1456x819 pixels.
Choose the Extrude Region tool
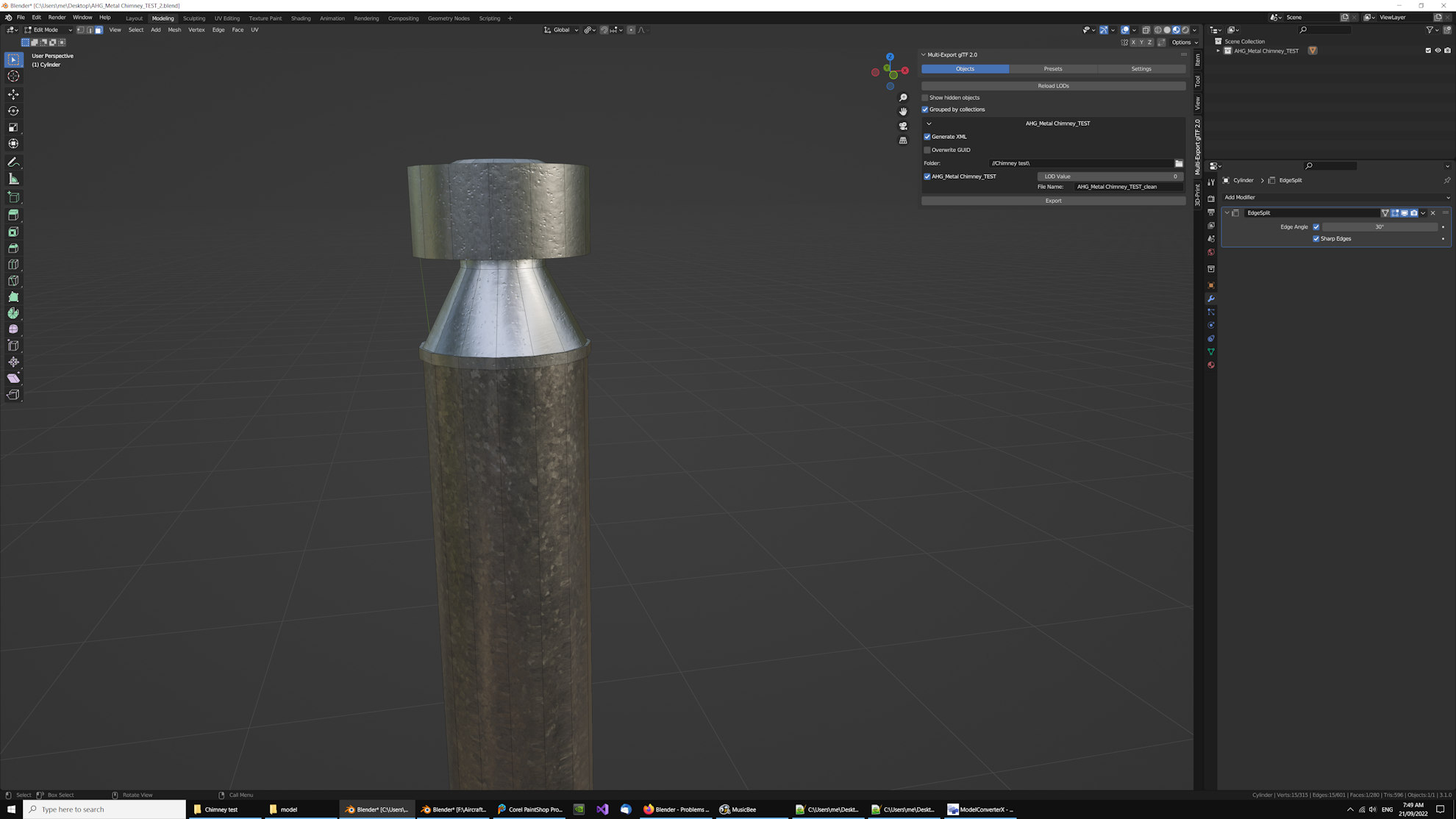[x=13, y=215]
